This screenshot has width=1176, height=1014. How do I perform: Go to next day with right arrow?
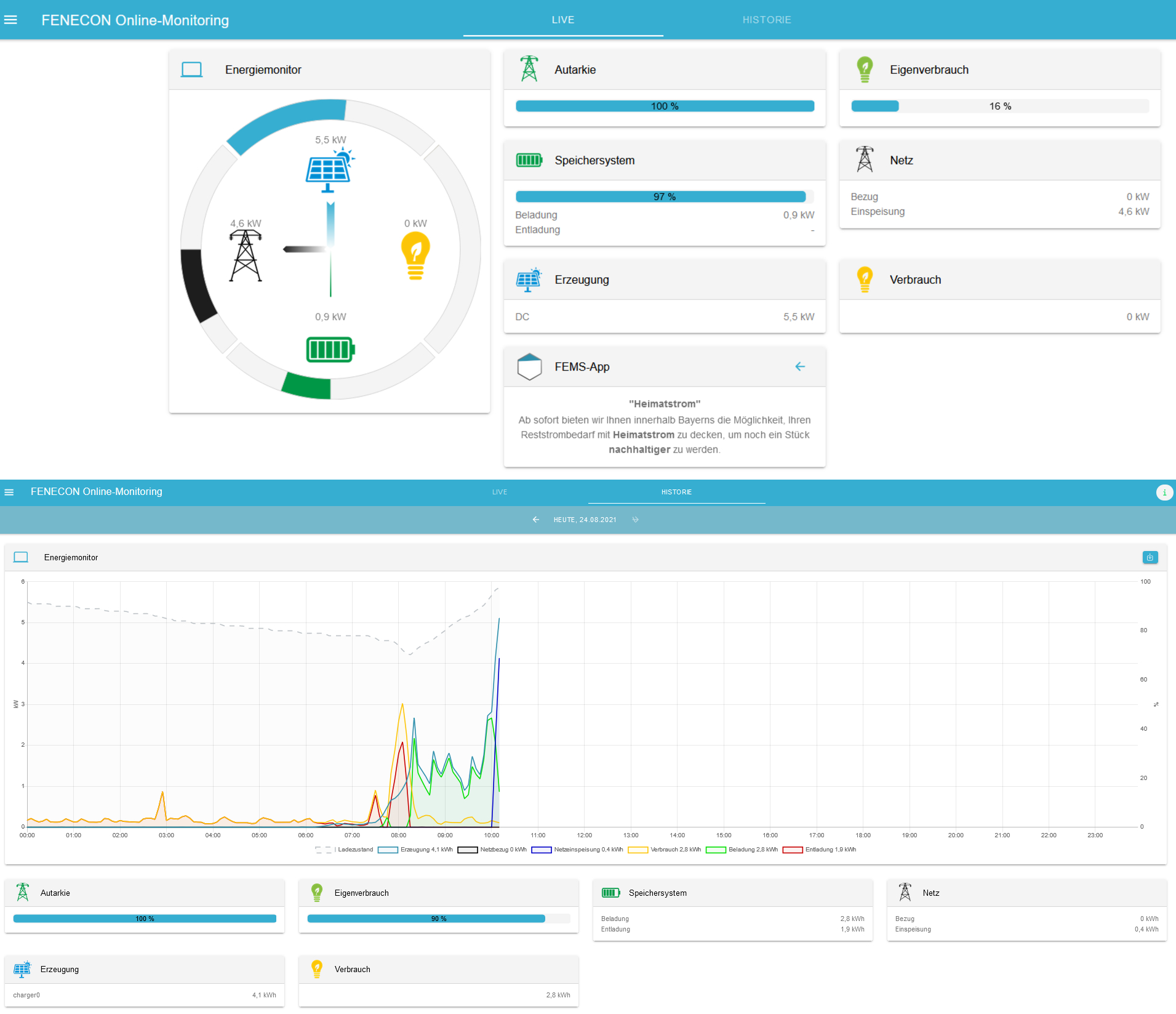[635, 520]
